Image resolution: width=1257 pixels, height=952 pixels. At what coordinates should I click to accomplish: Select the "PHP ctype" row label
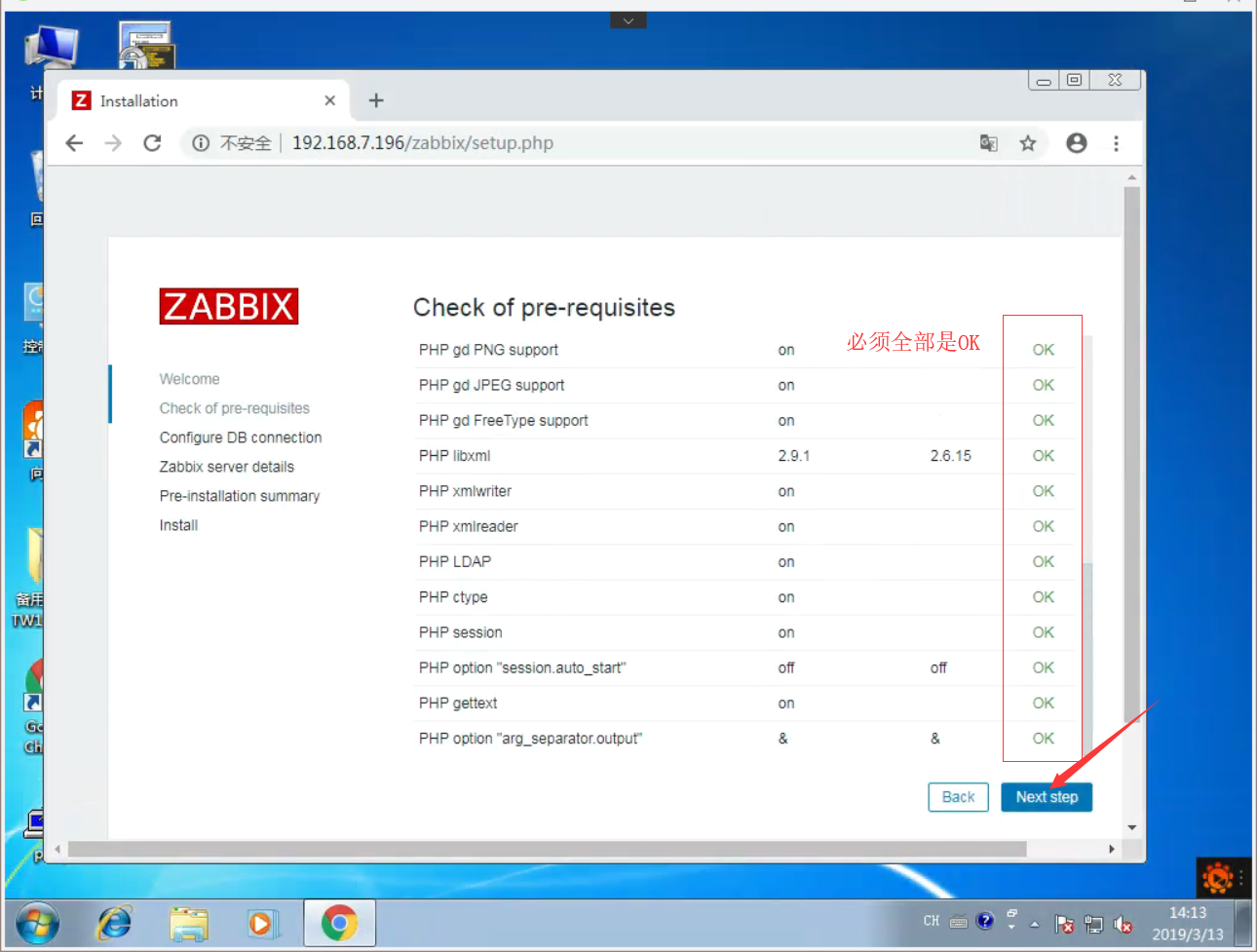click(x=453, y=597)
